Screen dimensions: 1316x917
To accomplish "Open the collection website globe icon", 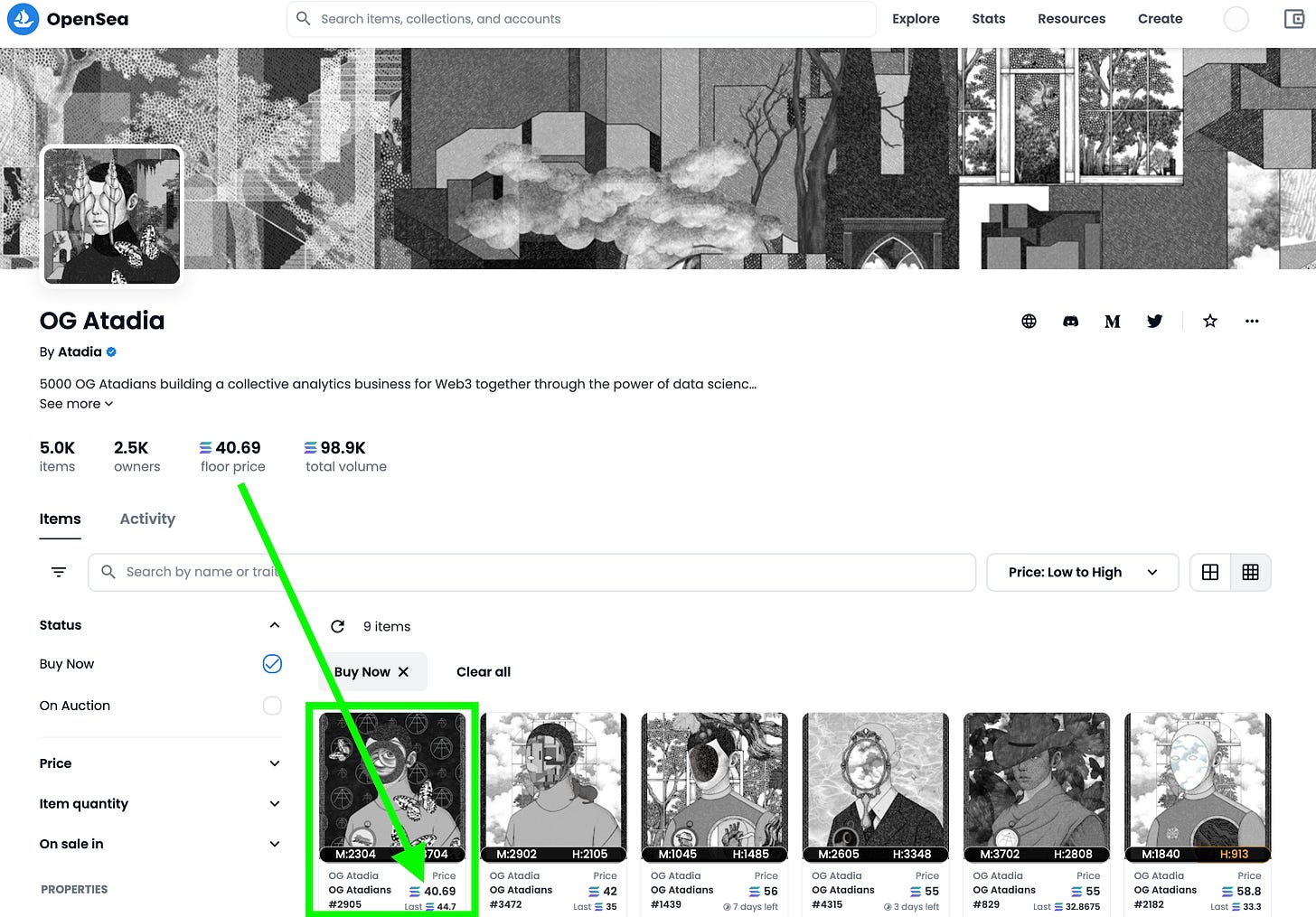I will coord(1029,321).
